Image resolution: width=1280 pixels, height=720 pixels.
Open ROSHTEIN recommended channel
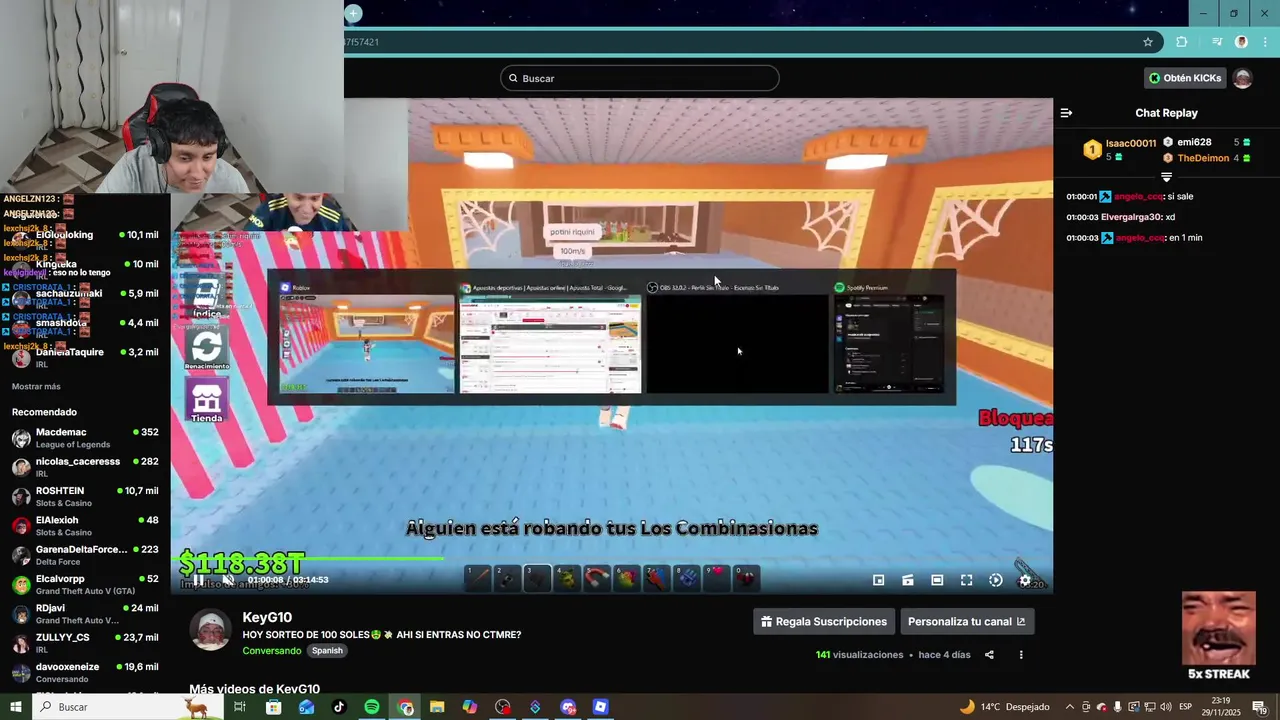(x=85, y=496)
